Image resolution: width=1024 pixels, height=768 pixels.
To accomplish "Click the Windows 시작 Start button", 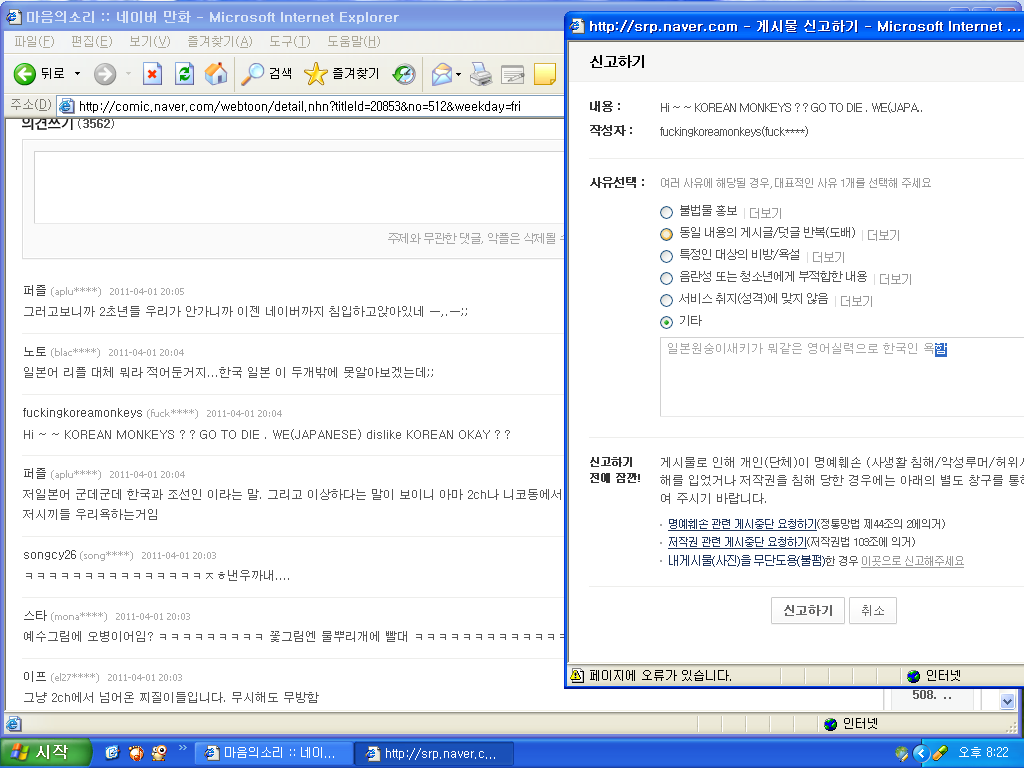I will point(45,753).
